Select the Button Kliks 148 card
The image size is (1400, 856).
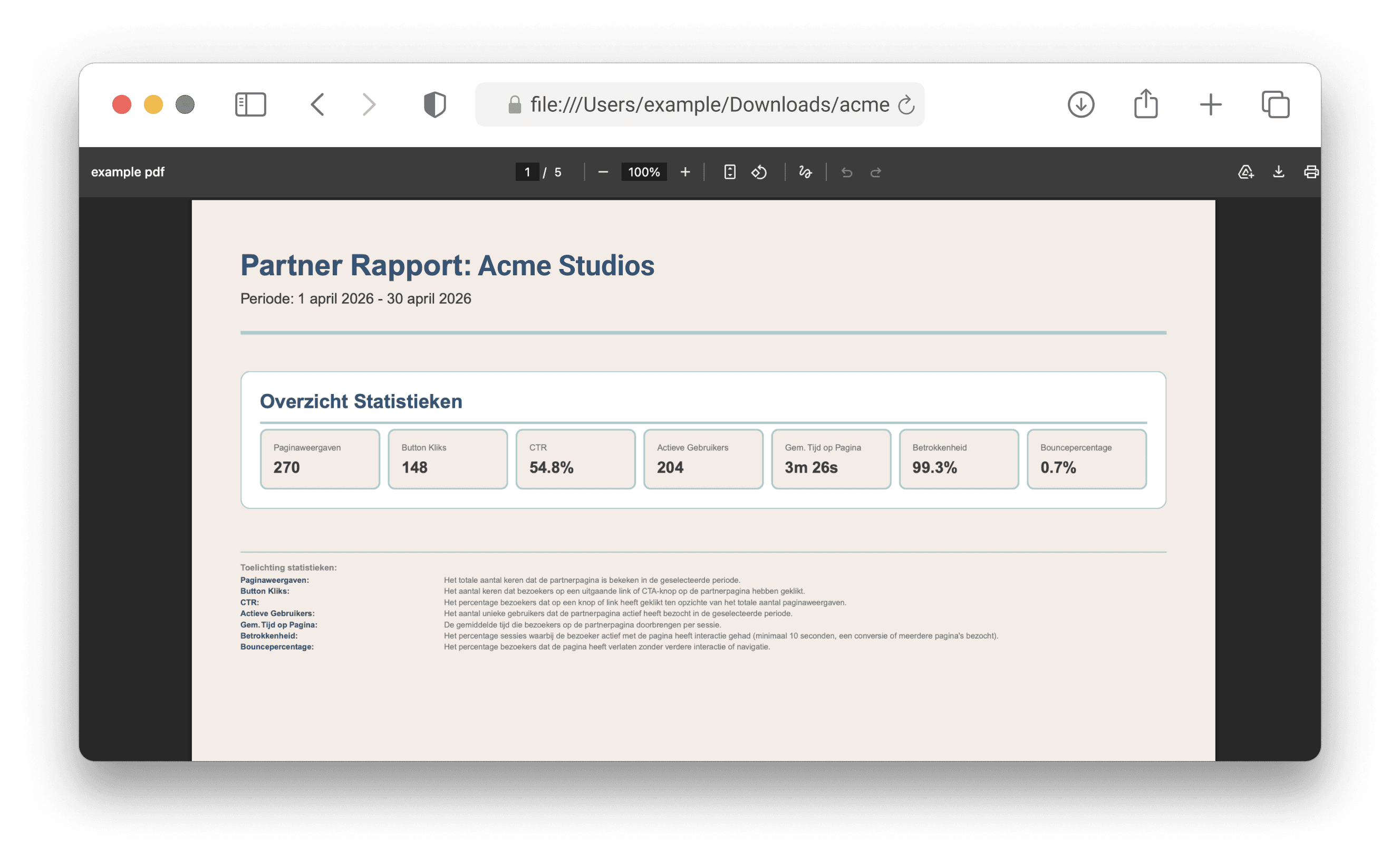point(448,459)
